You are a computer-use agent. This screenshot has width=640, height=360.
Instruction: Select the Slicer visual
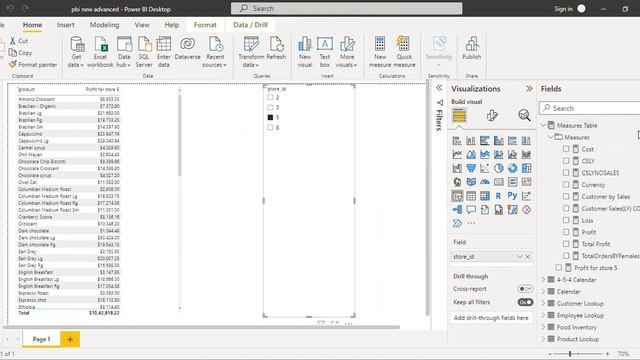point(457,196)
